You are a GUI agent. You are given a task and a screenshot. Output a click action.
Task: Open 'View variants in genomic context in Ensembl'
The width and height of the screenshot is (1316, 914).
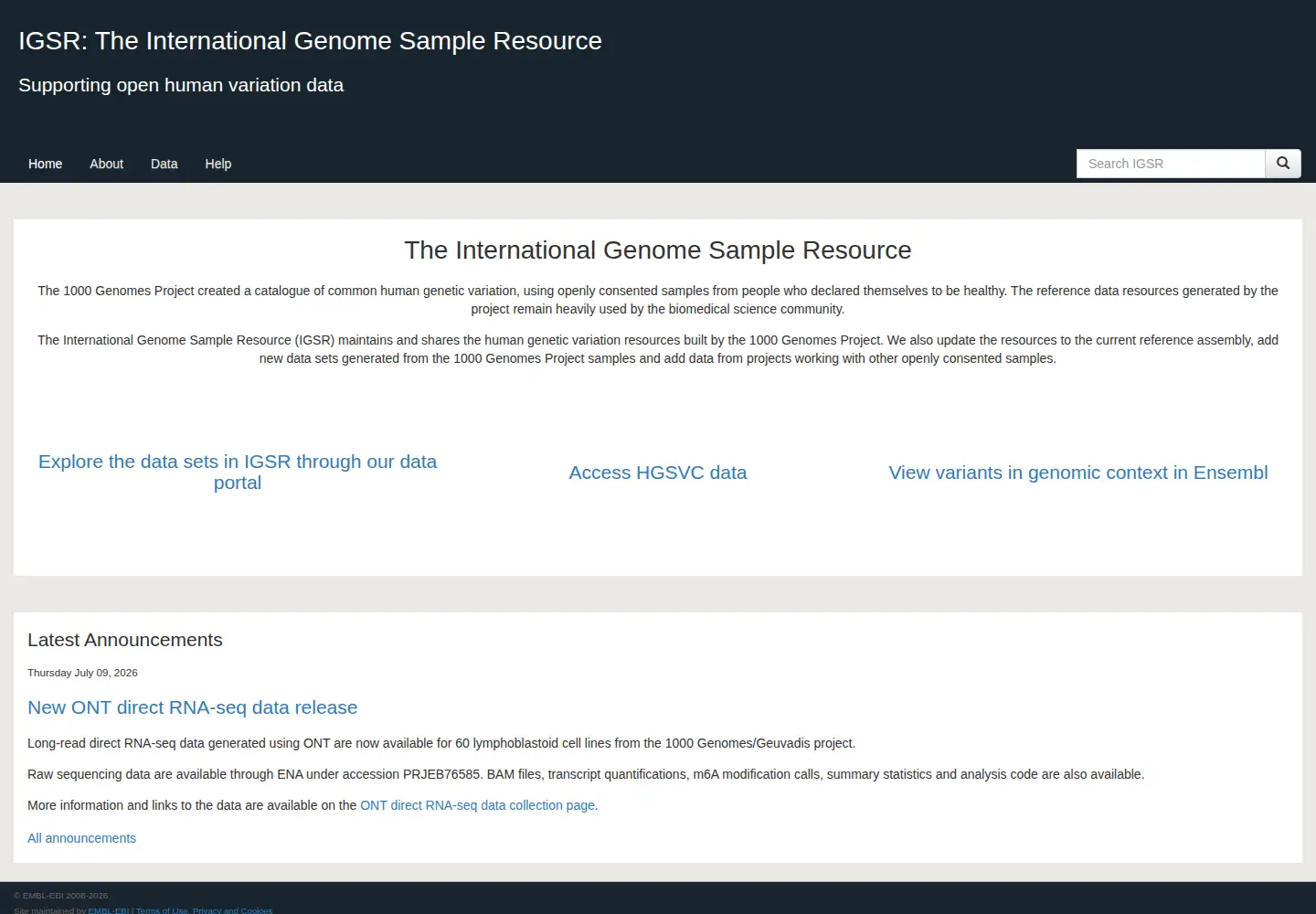(x=1078, y=473)
